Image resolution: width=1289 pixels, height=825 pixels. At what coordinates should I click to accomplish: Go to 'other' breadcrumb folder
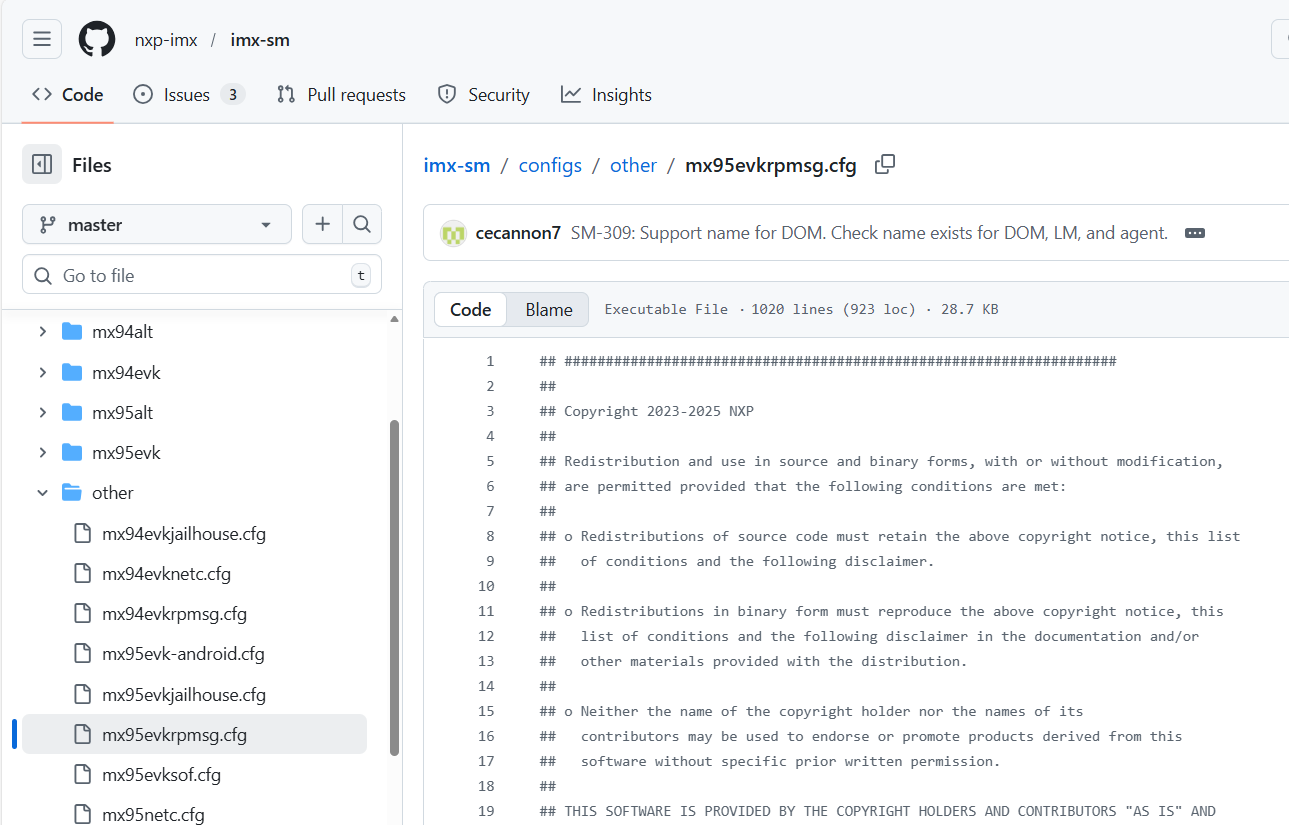[x=633, y=165]
